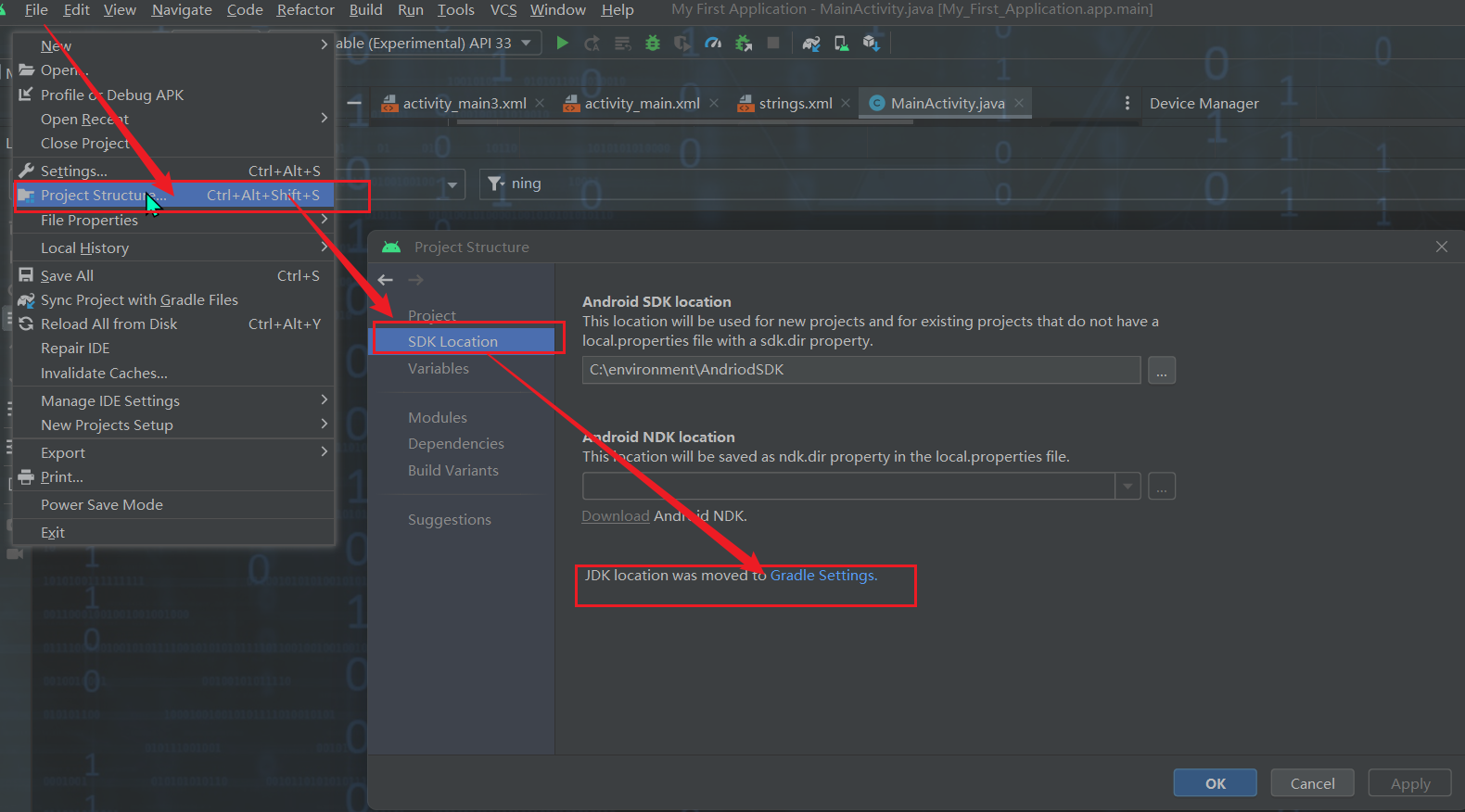Go back with the Project Structure left arrow
This screenshot has width=1465, height=812.
[386, 280]
